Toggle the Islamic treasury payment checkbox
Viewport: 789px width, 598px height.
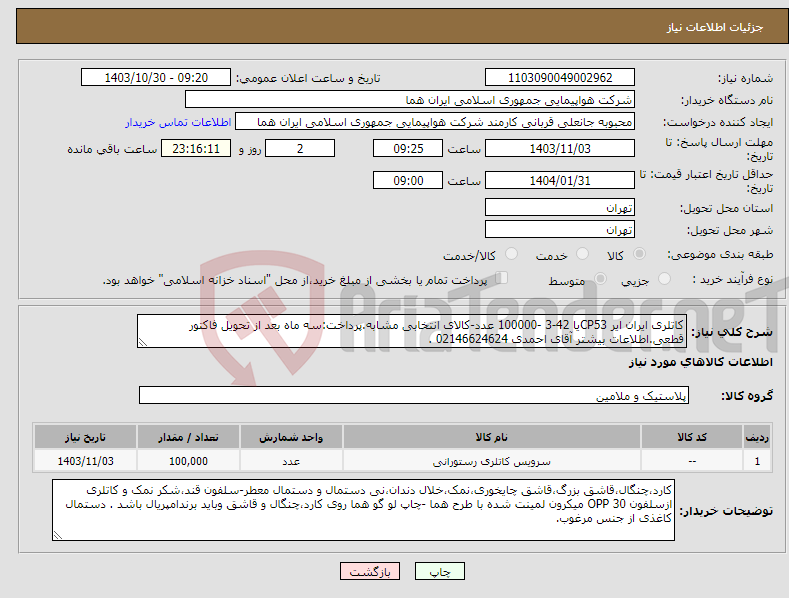coord(502,278)
